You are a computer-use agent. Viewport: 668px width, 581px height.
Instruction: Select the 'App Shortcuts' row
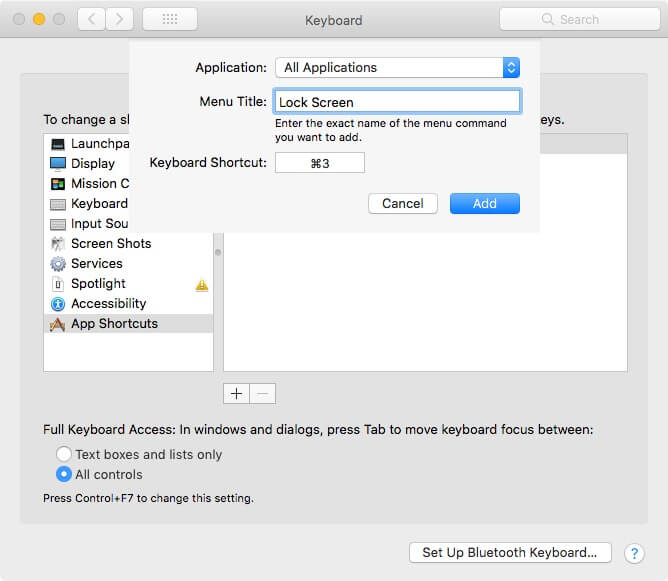coord(128,324)
